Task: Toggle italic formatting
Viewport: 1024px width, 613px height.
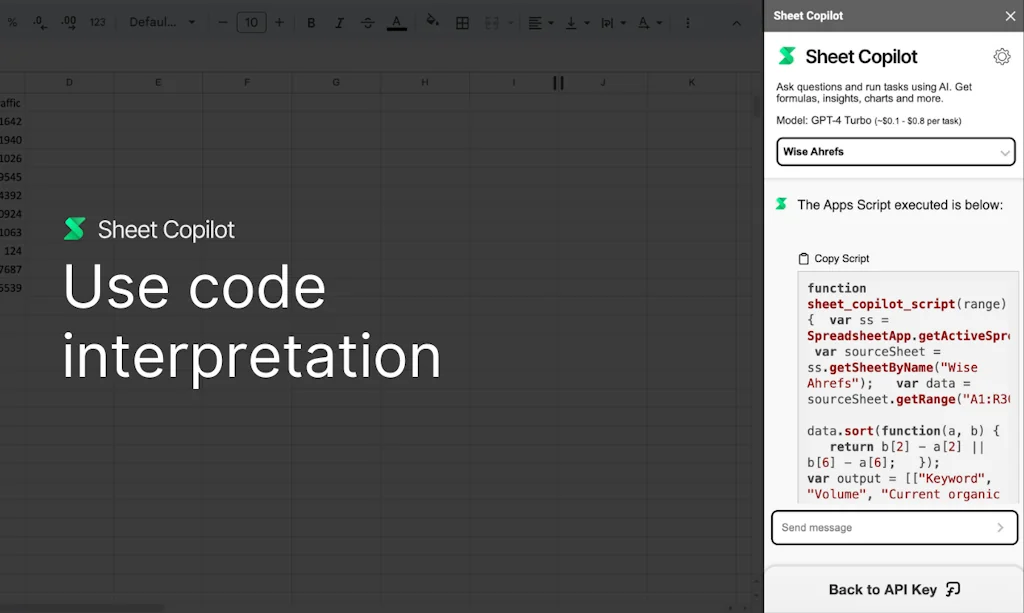Action: (x=338, y=21)
